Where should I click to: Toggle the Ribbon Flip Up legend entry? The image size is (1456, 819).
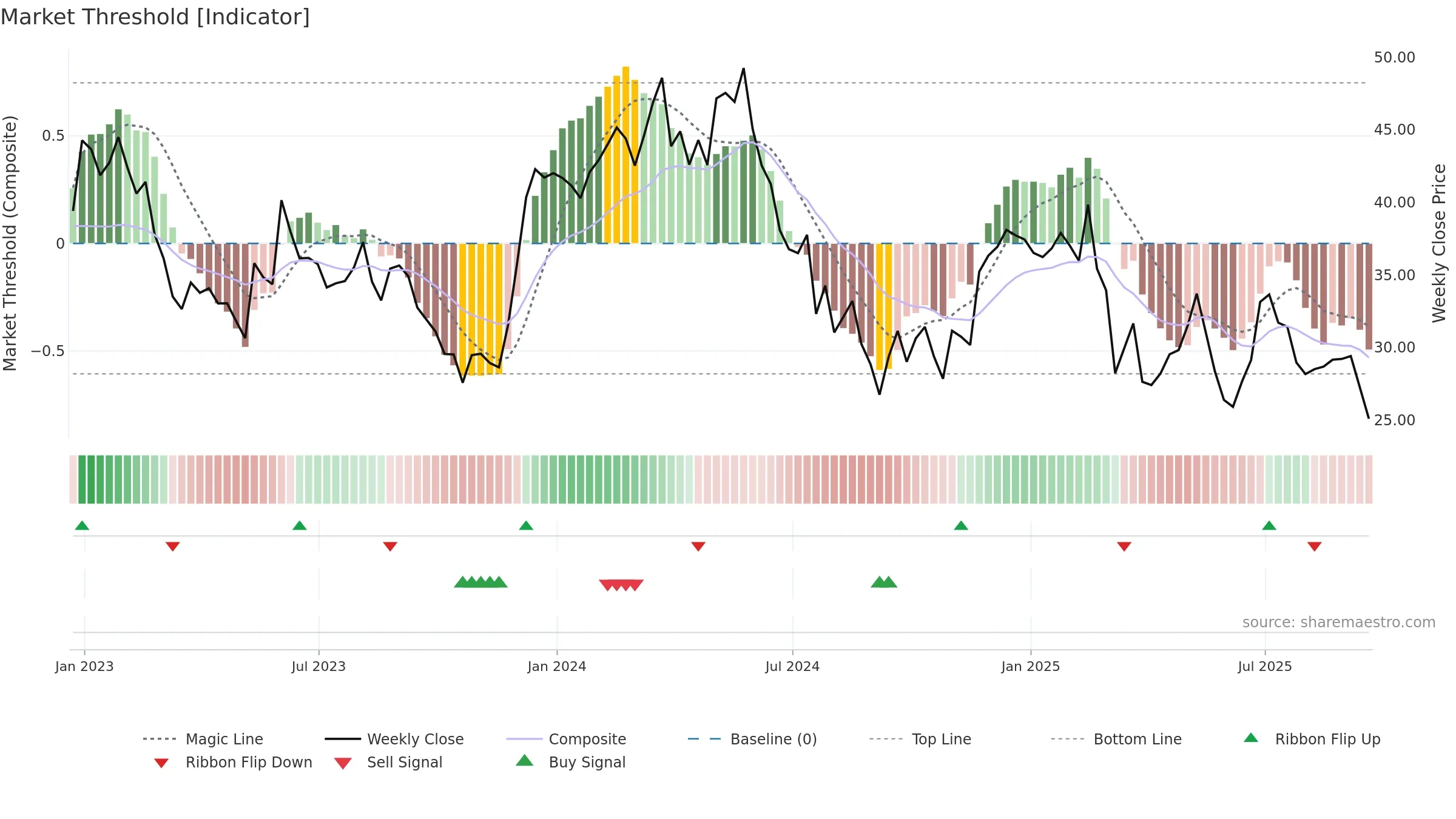point(1312,739)
